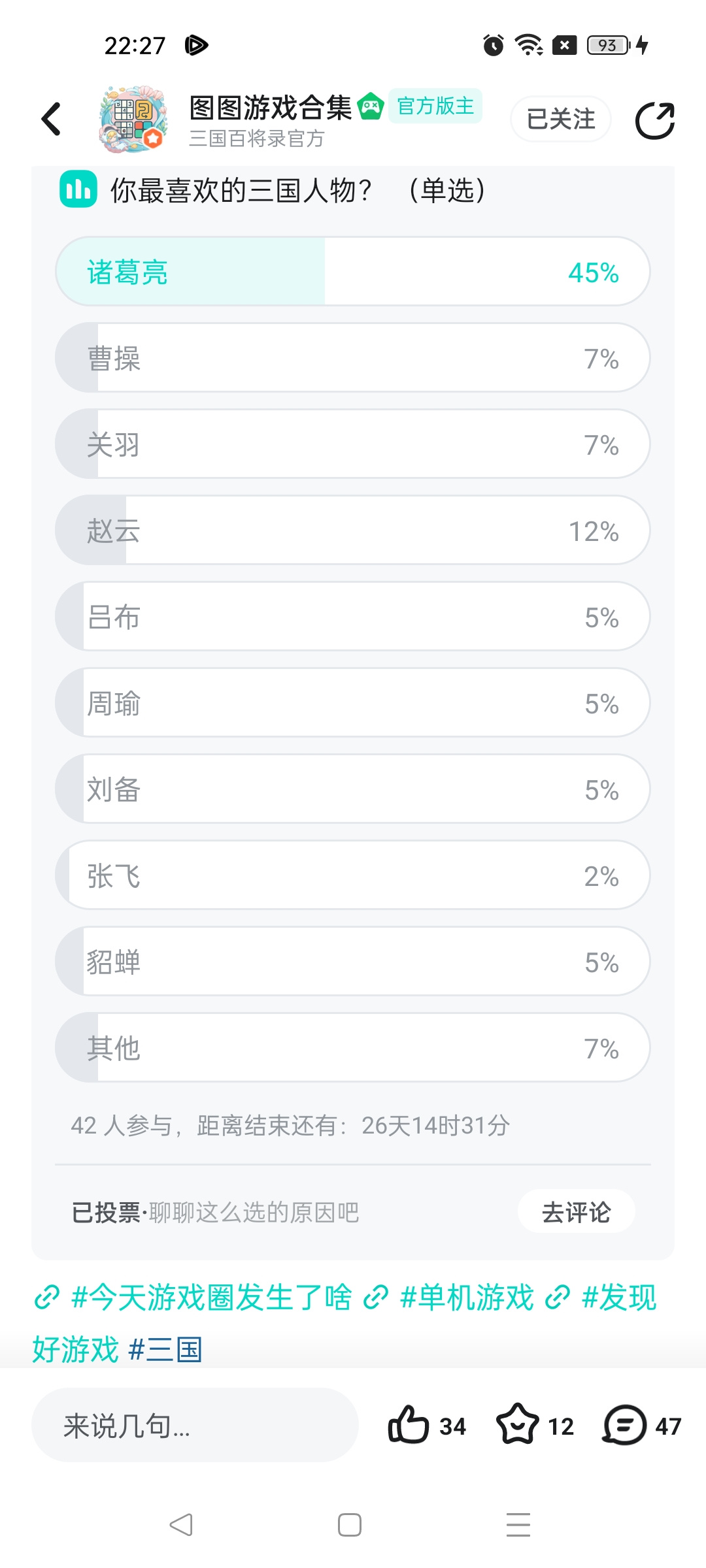Tap the 来说几句 comment input field
The height and width of the screenshot is (1568, 706).
[195, 1426]
